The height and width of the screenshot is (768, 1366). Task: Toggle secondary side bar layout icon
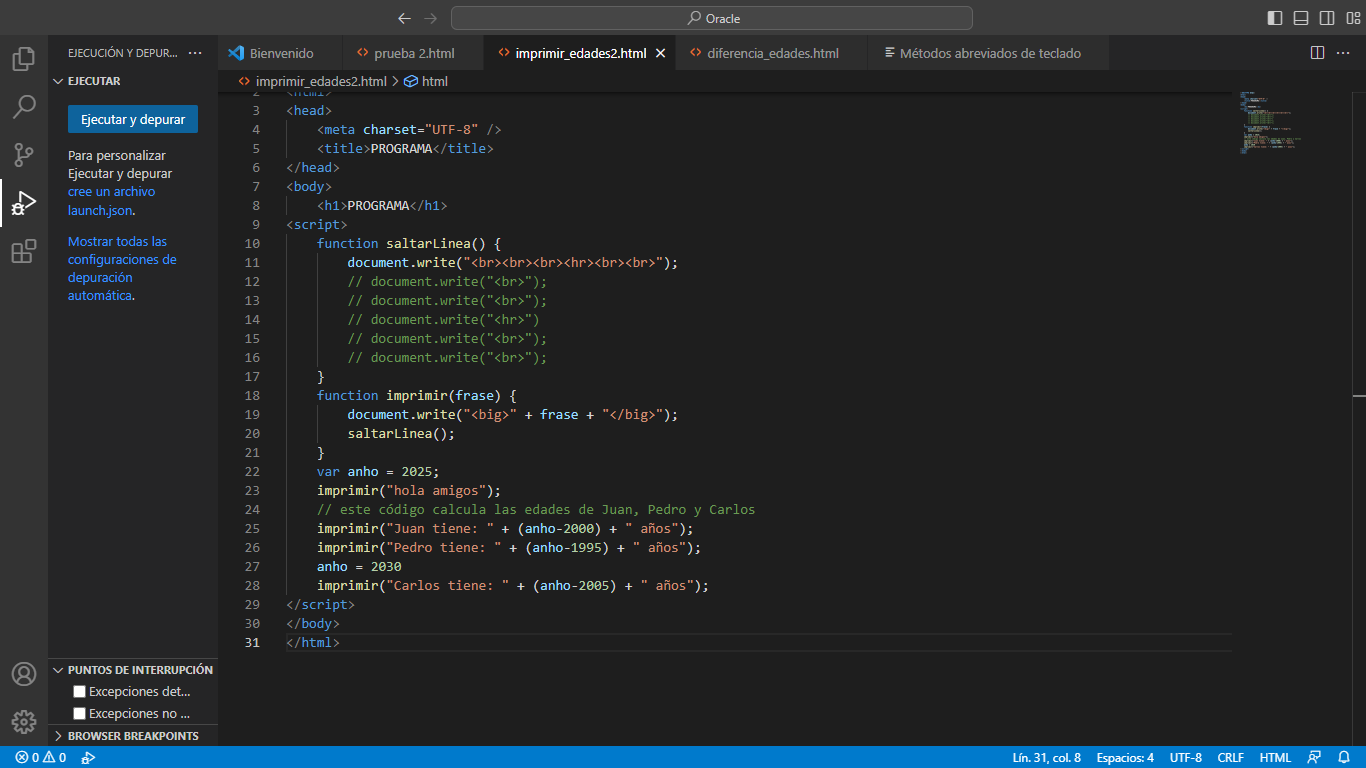coord(1327,18)
